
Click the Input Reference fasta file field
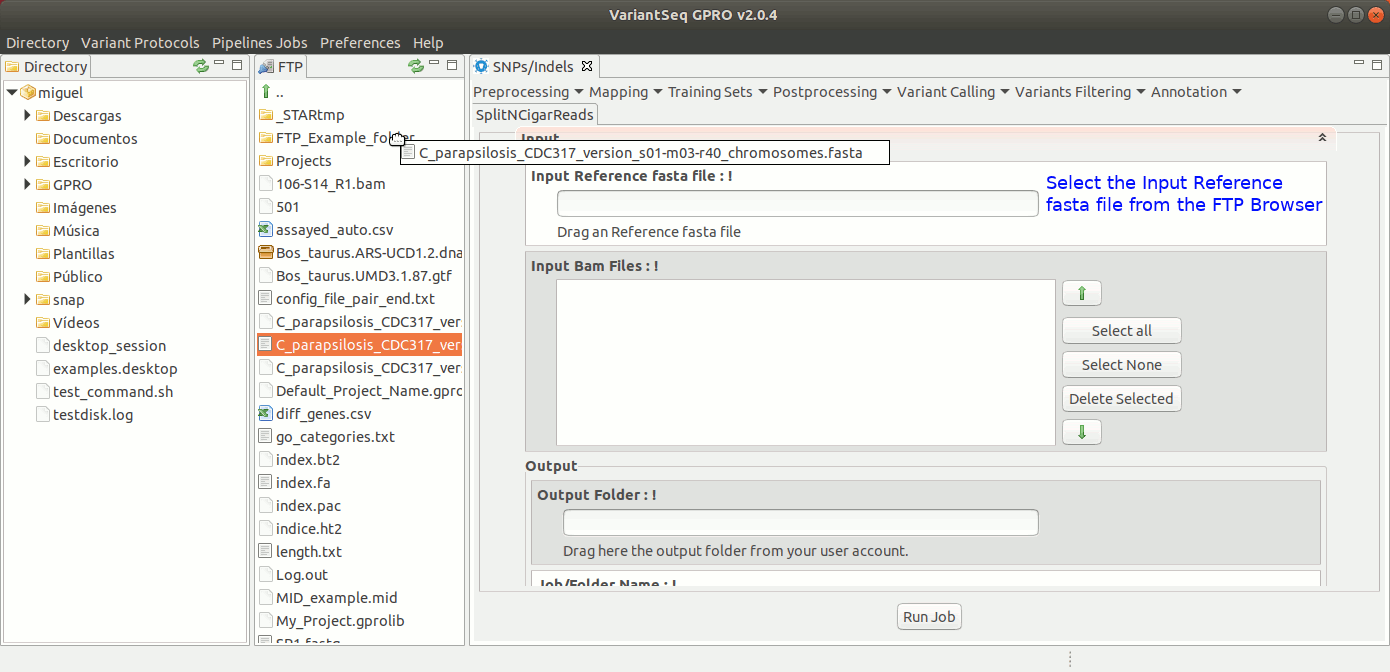pyautogui.click(x=797, y=204)
